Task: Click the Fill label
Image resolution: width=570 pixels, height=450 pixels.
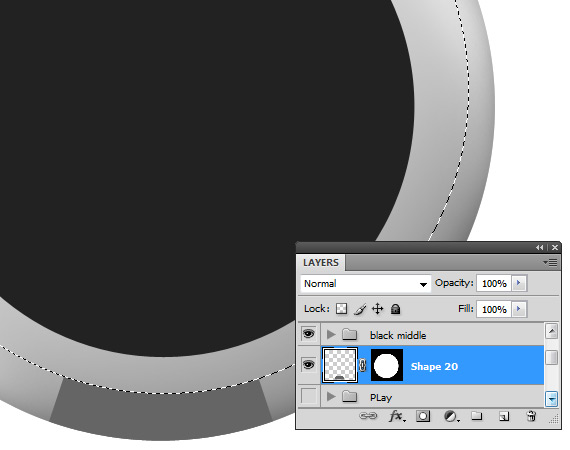Action: [x=466, y=309]
